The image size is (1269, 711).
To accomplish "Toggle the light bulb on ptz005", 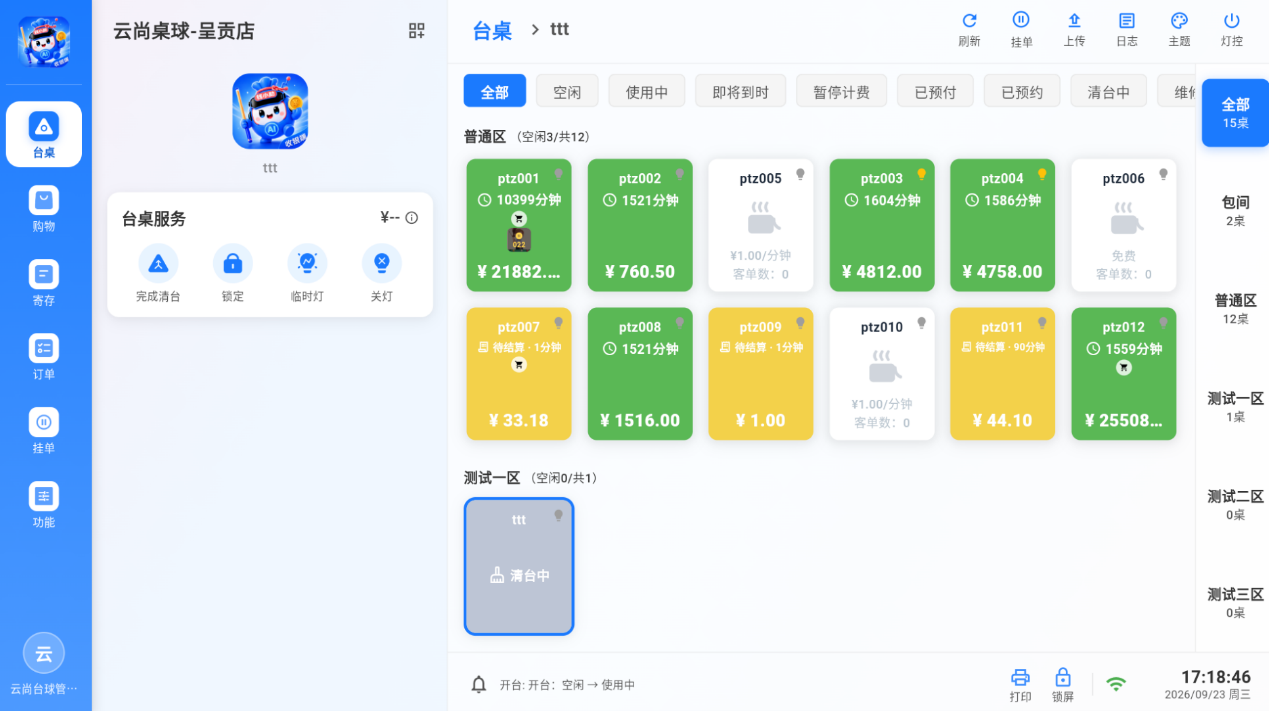I will point(800,174).
